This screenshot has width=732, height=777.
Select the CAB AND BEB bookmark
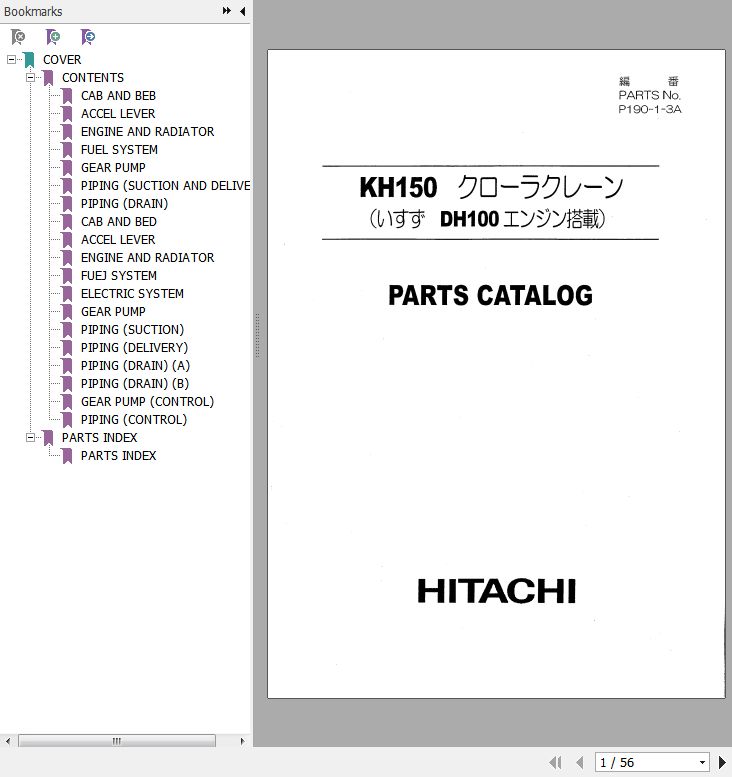tap(118, 96)
